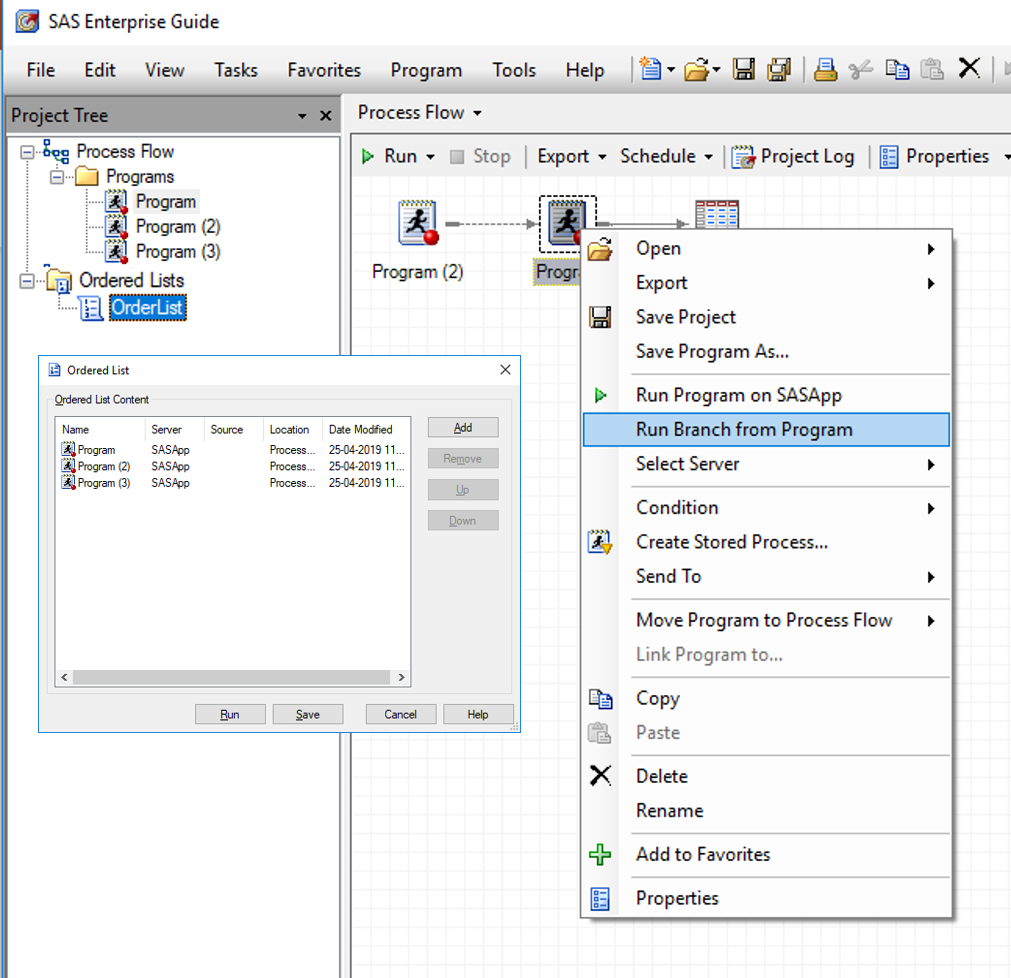Viewport: 1011px width, 978px height.
Task: Open the Schedule toolbar dropdown
Action: point(709,157)
